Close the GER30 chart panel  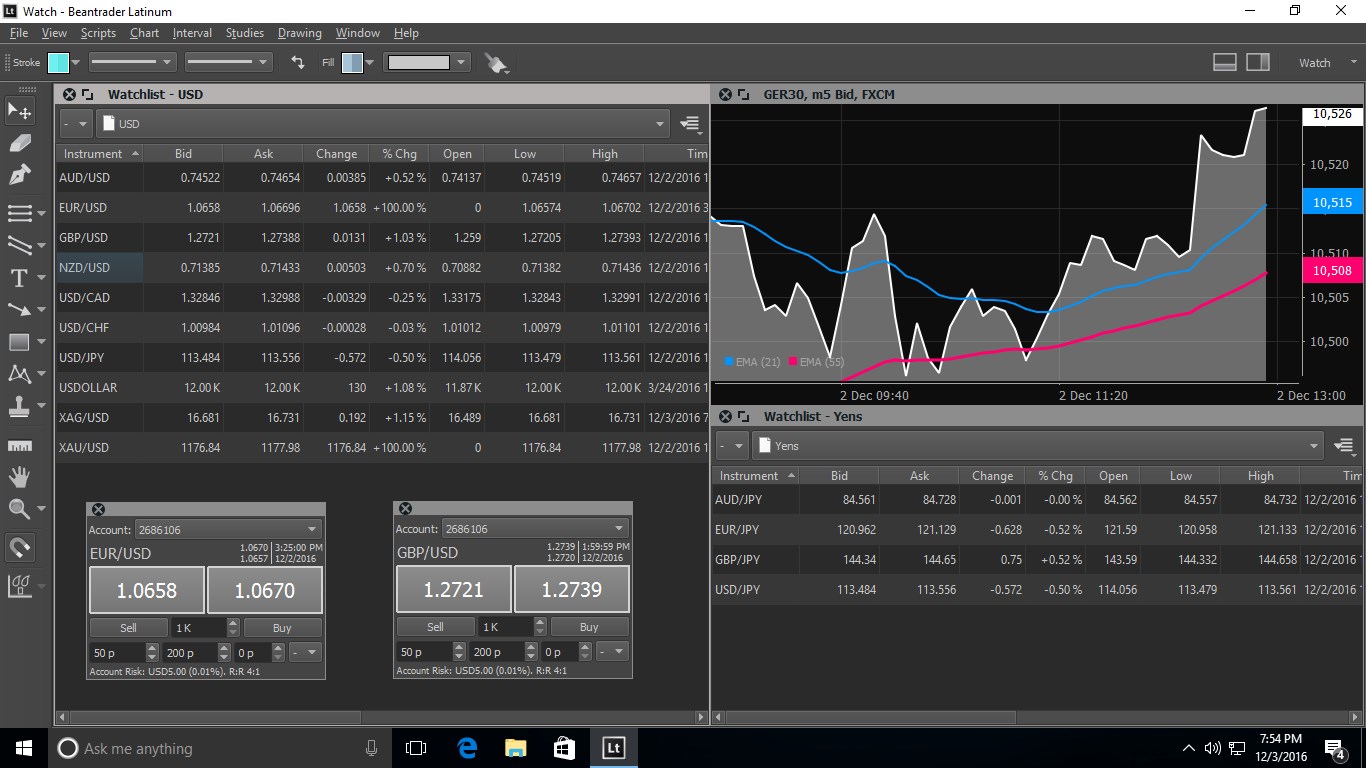[x=724, y=95]
